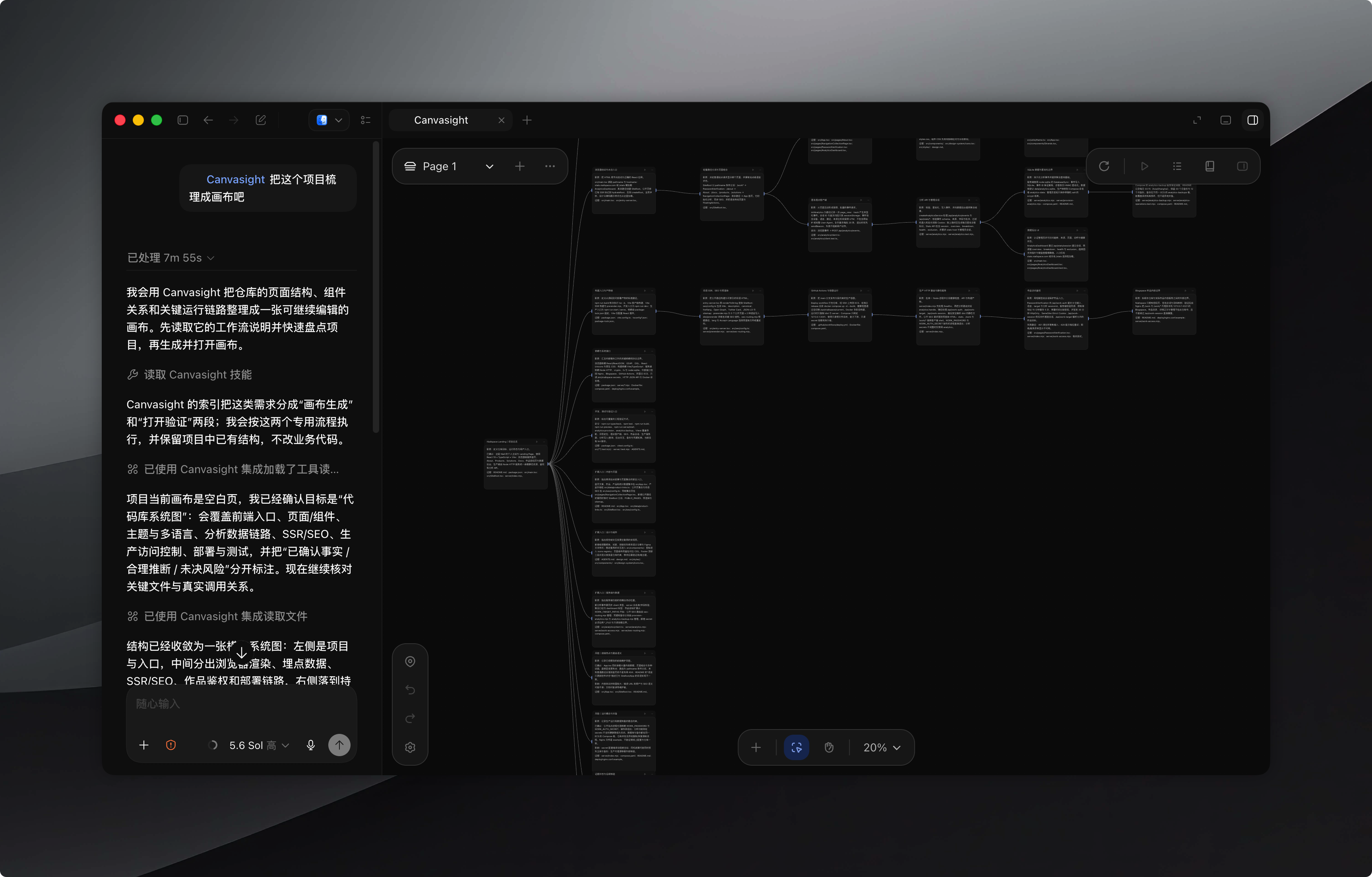The width and height of the screenshot is (1372, 877).
Task: Open canvas settings gear
Action: 410,748
